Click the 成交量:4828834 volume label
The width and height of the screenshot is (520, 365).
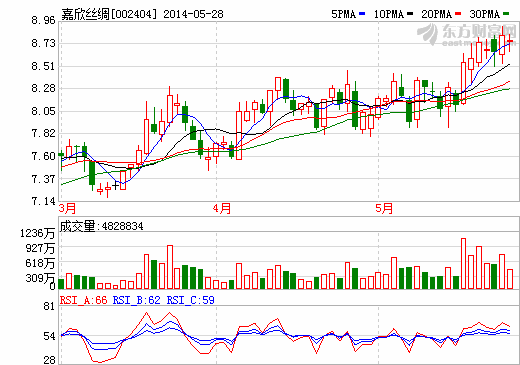coord(102,226)
